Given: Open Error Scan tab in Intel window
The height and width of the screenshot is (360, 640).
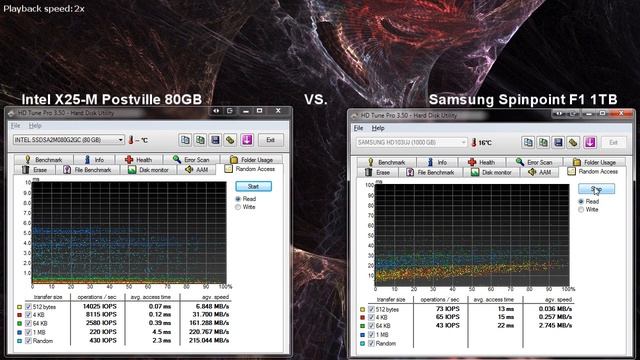Looking at the screenshot, I should click(x=191, y=160).
